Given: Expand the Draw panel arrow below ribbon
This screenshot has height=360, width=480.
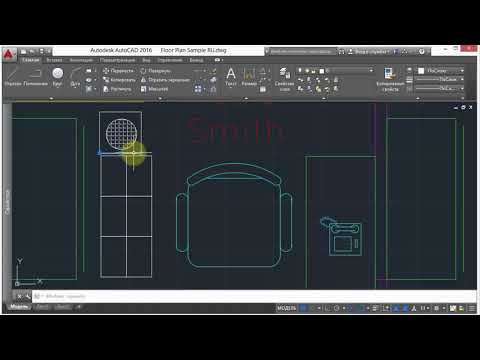Looking at the screenshot, I should pyautogui.click(x=51, y=98).
